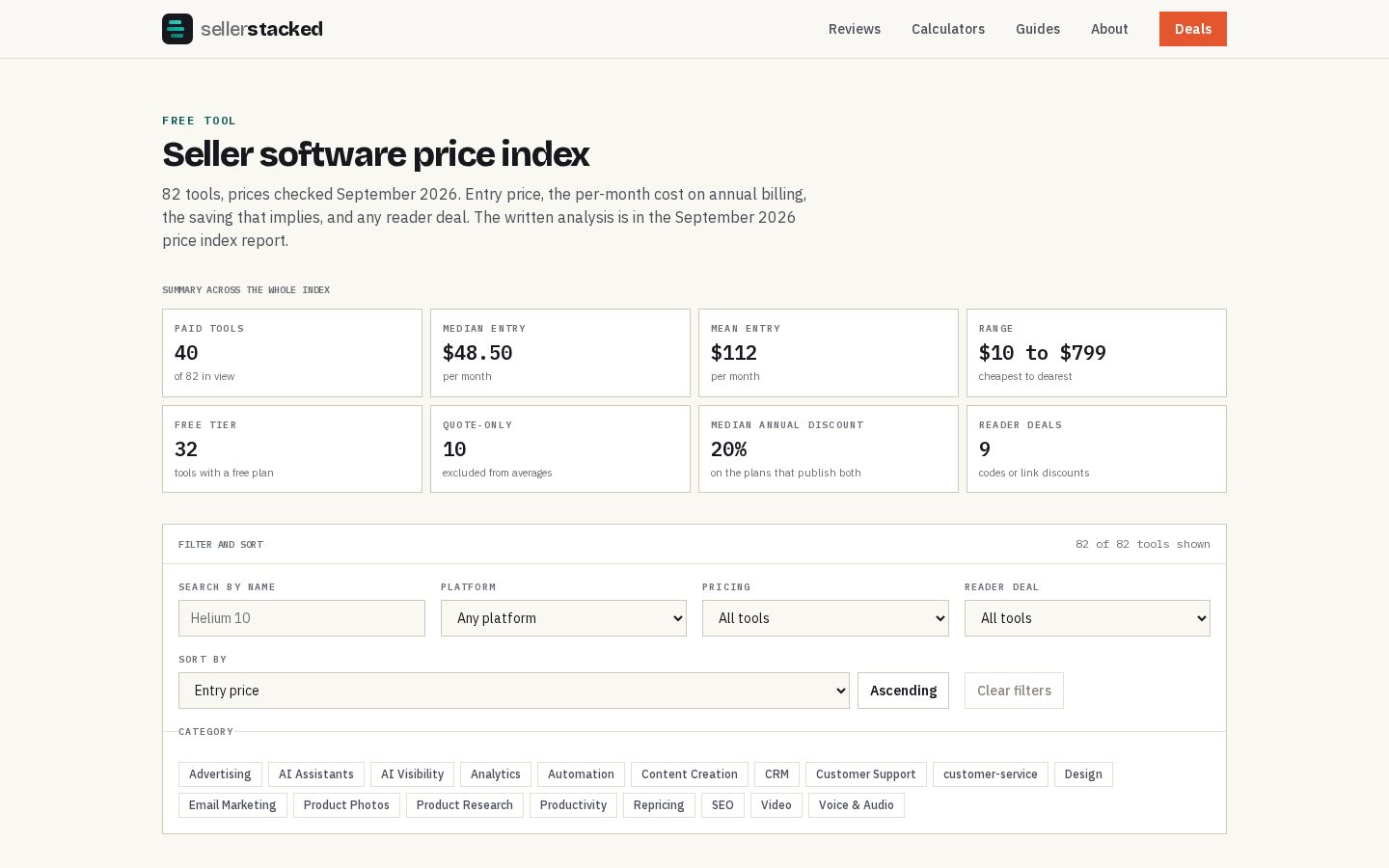This screenshot has height=868, width=1389.
Task: Toggle the Advertising category chip
Action: [x=220, y=774]
